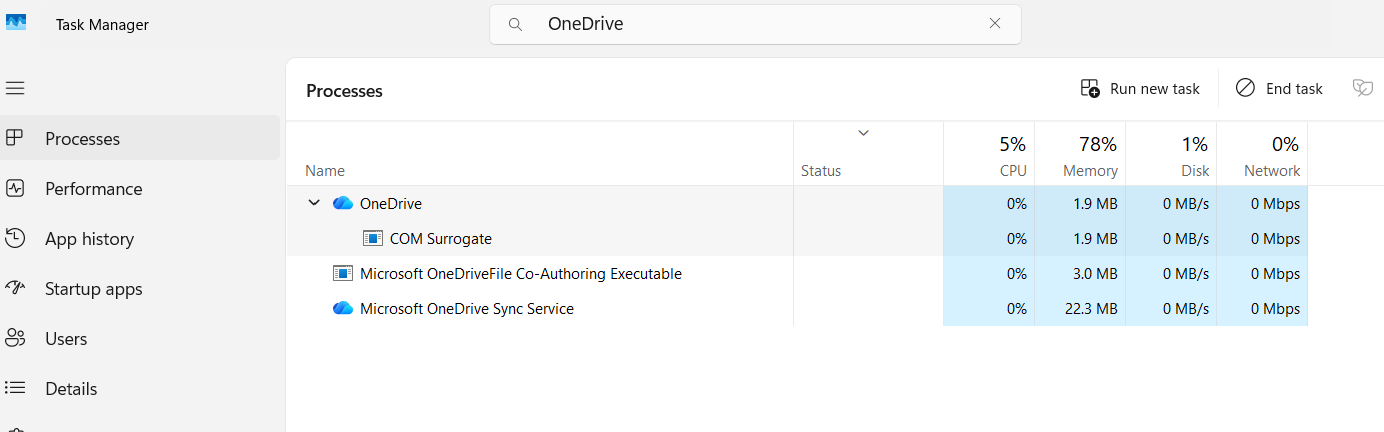Click the search magnifier icon
Viewport: 1384px width, 432px height.
[x=516, y=24]
